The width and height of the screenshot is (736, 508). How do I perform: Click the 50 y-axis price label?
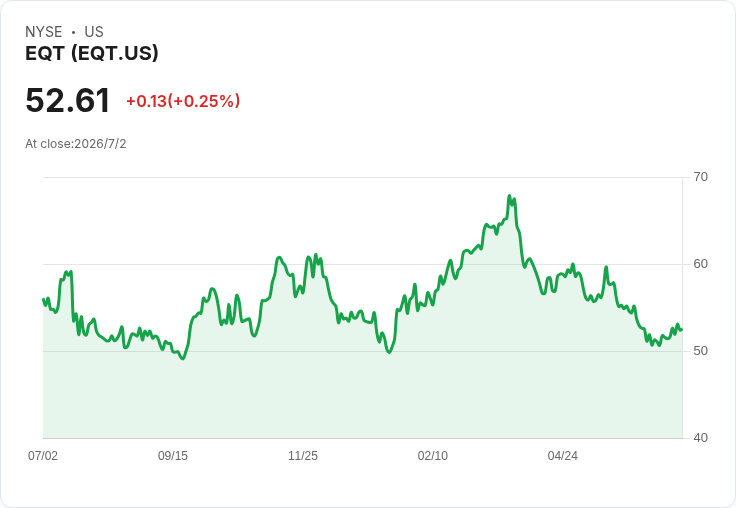pyautogui.click(x=700, y=351)
